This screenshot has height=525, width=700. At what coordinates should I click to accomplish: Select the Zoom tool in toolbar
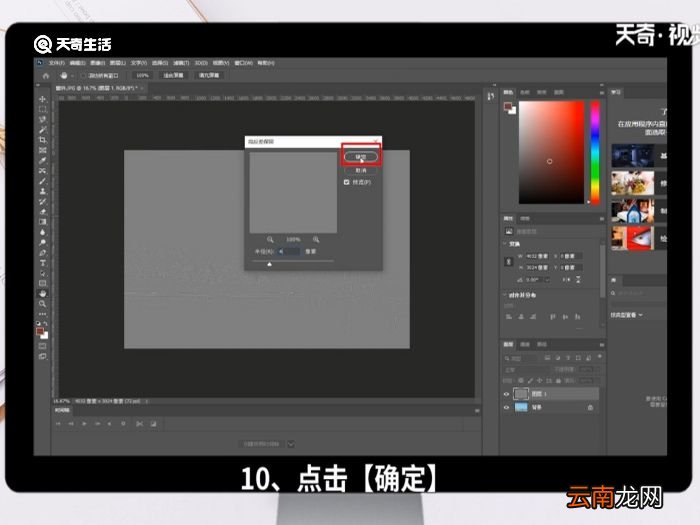(x=42, y=304)
